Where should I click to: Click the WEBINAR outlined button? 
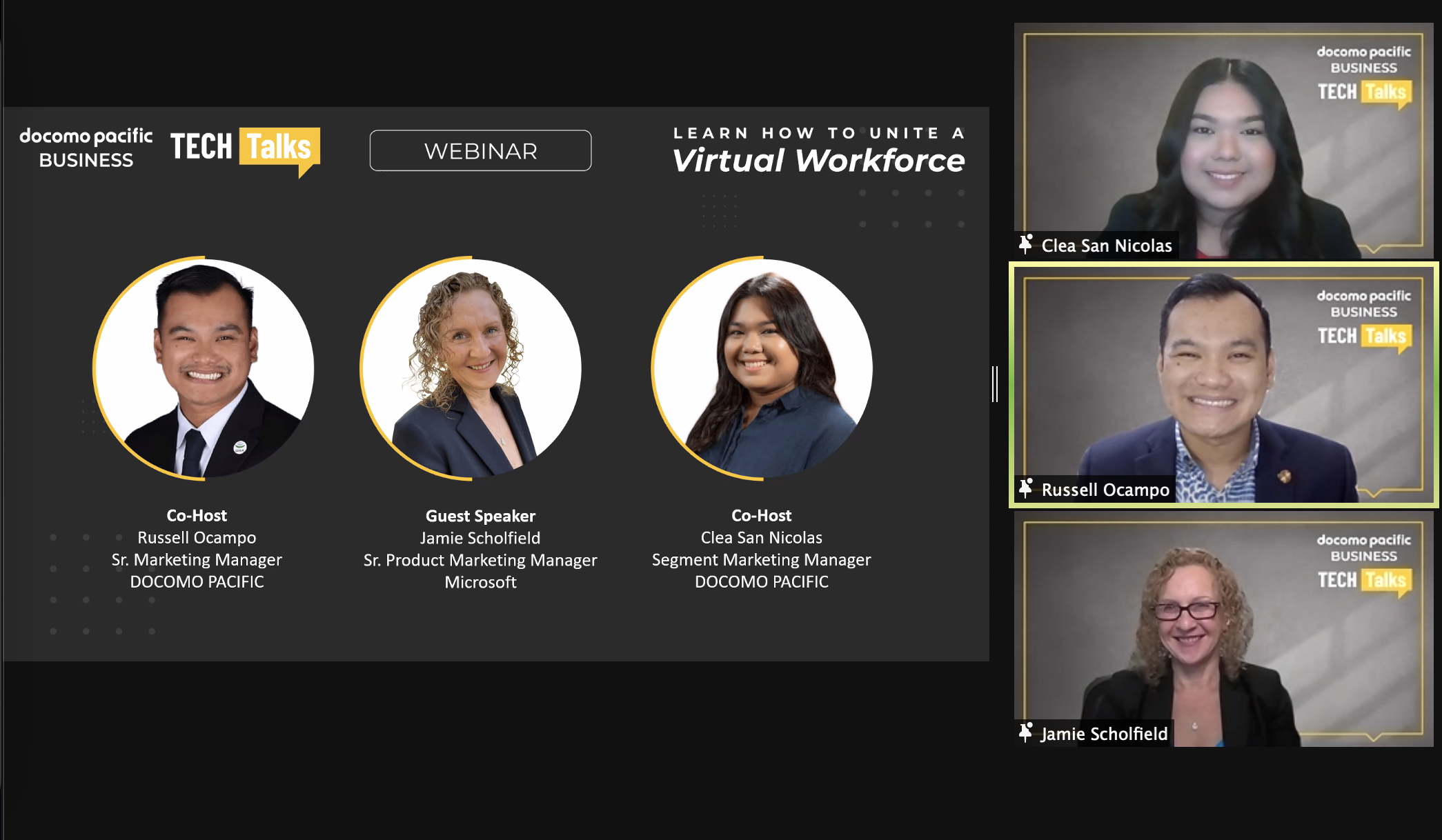pos(480,150)
